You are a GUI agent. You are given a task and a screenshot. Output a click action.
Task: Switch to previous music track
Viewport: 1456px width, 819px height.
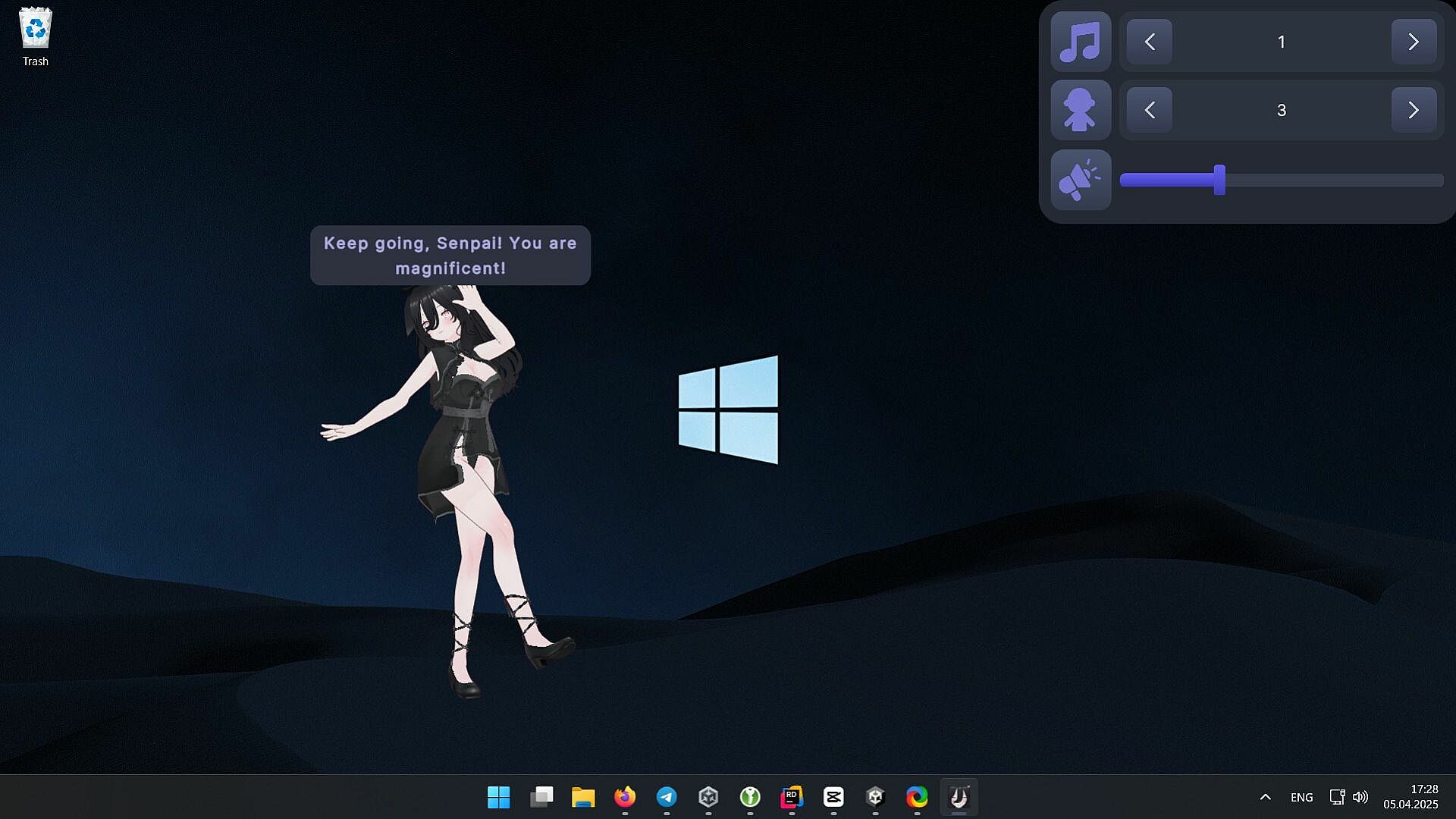[1150, 42]
